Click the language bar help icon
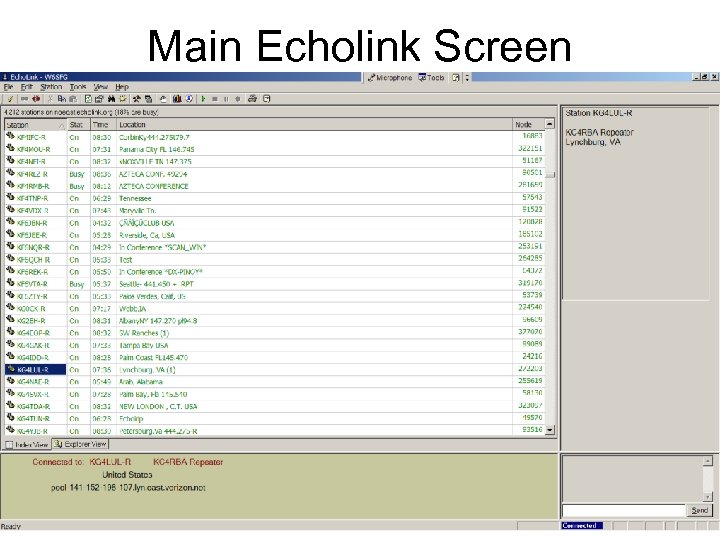720x540 pixels. click(x=456, y=78)
